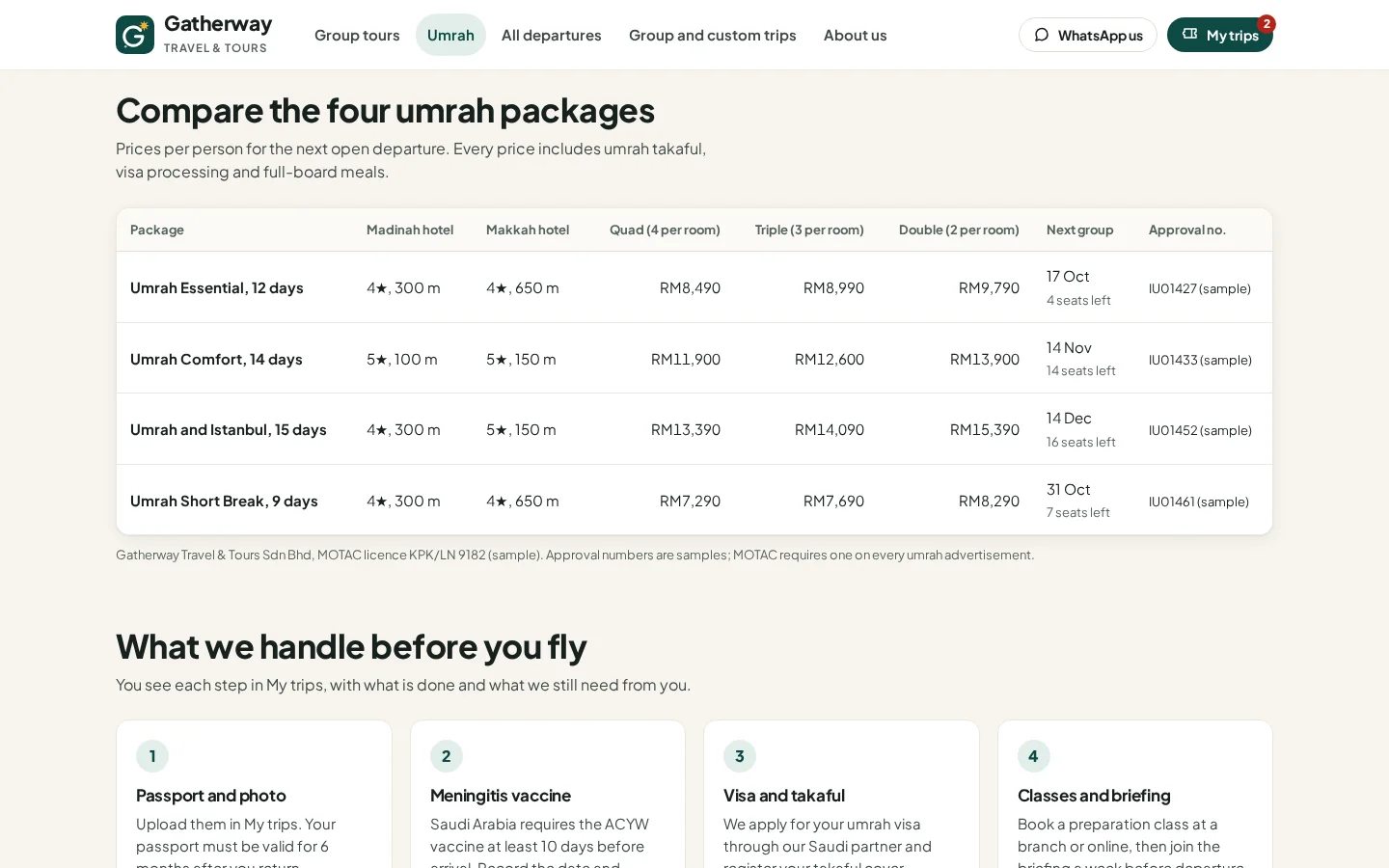Click the 14 Nov departure date
1389x868 pixels.
click(1069, 347)
